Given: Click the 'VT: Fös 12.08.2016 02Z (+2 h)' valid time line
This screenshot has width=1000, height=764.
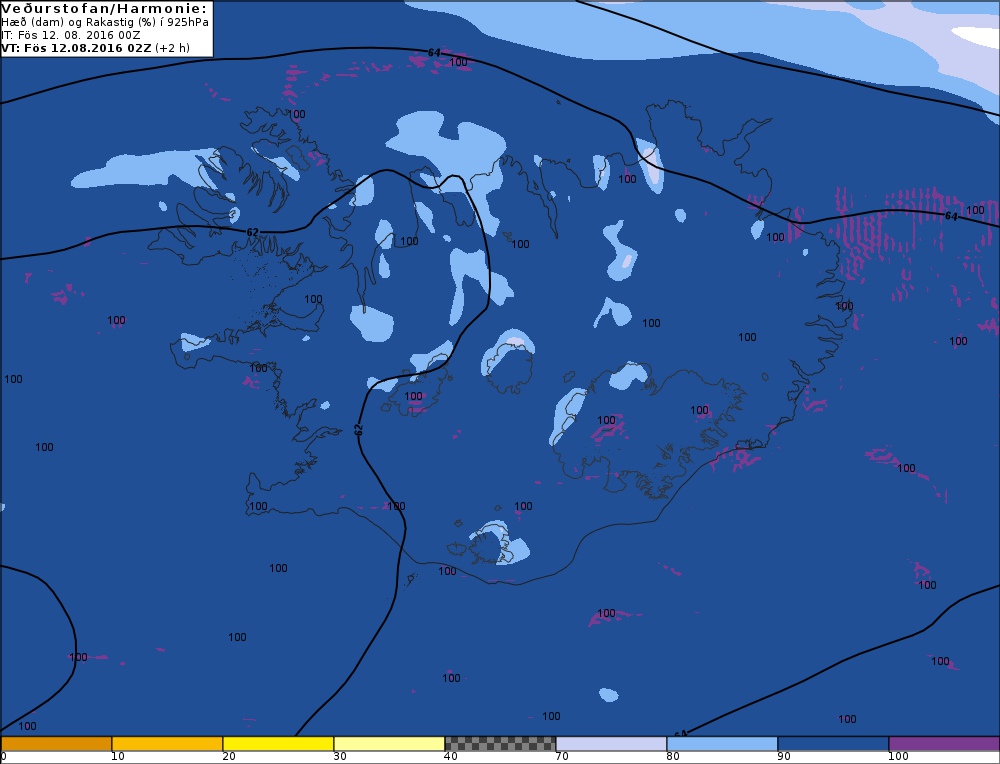Looking at the screenshot, I should click(96, 48).
